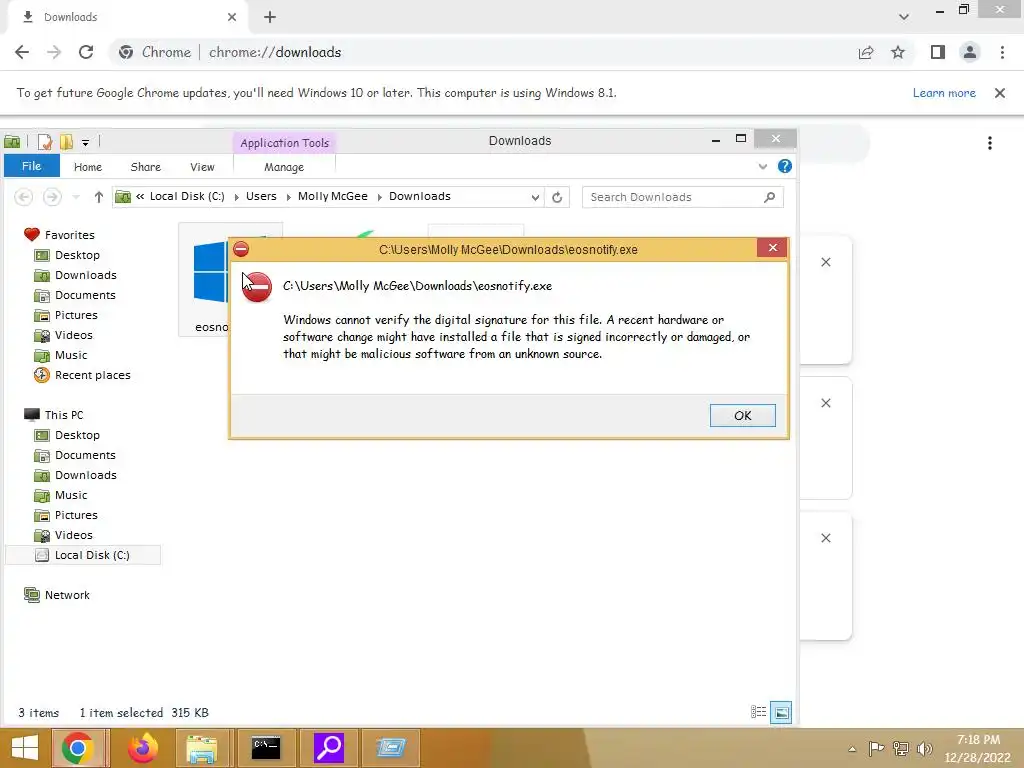Switch to the Home ribbon tab
The height and width of the screenshot is (768, 1024).
point(88,167)
